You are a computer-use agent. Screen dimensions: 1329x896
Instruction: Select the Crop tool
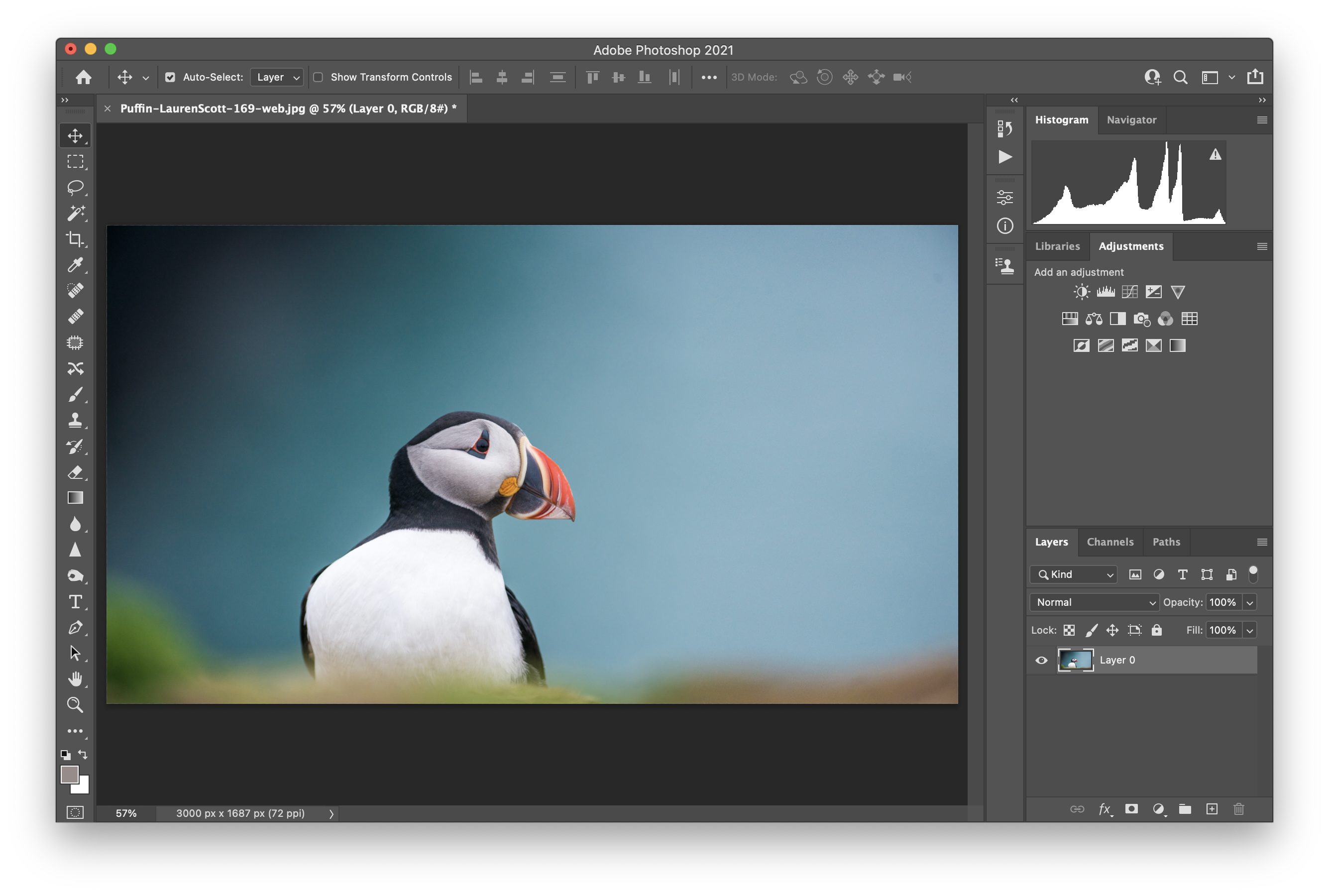(x=75, y=239)
